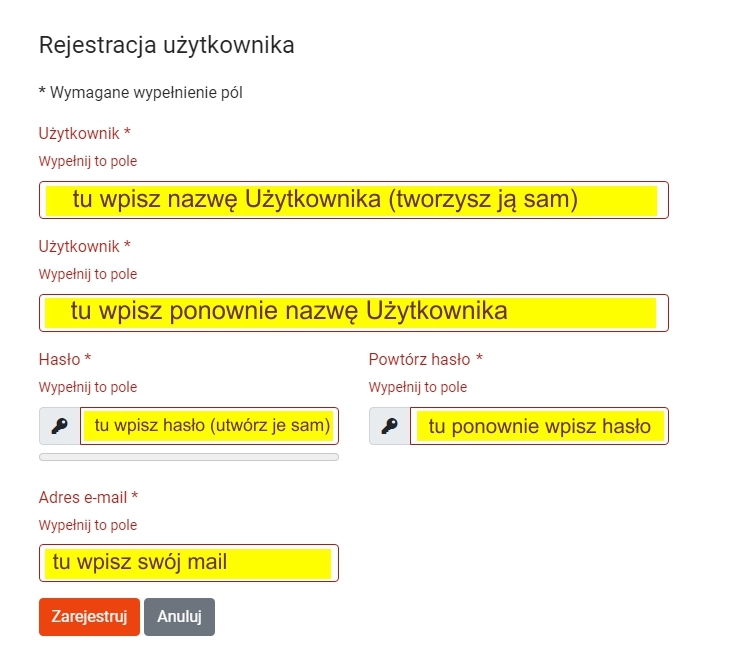Click Wypełnij to pole error under Adres e-mail
This screenshot has height=659, width=738.
pos(88,525)
